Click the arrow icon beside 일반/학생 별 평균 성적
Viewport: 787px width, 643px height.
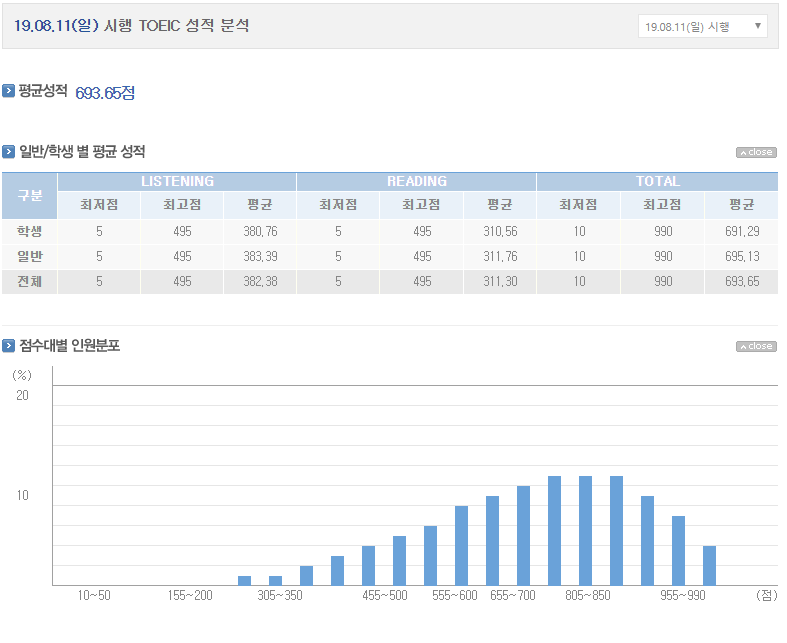[x=9, y=152]
